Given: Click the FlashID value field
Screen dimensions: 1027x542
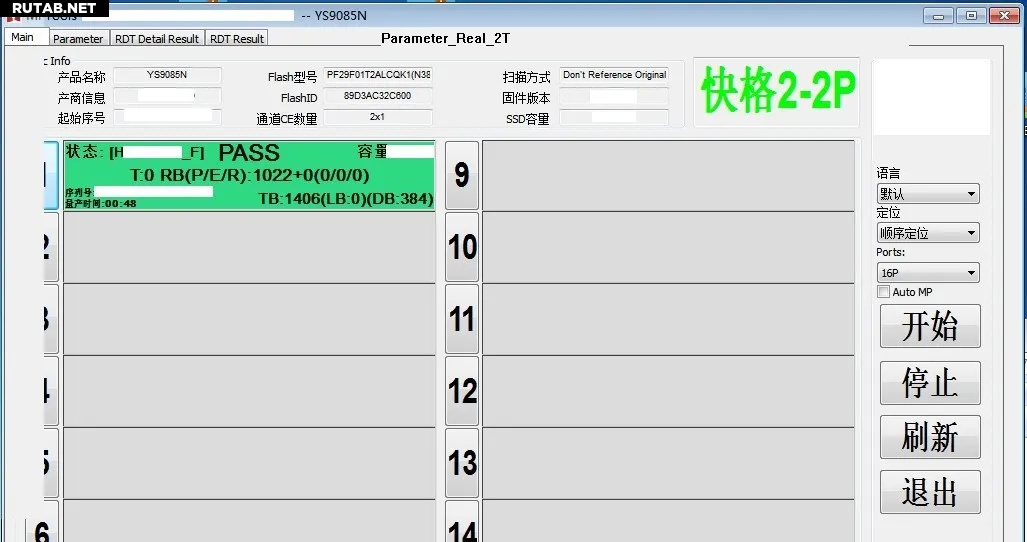Looking at the screenshot, I should (x=378, y=97).
